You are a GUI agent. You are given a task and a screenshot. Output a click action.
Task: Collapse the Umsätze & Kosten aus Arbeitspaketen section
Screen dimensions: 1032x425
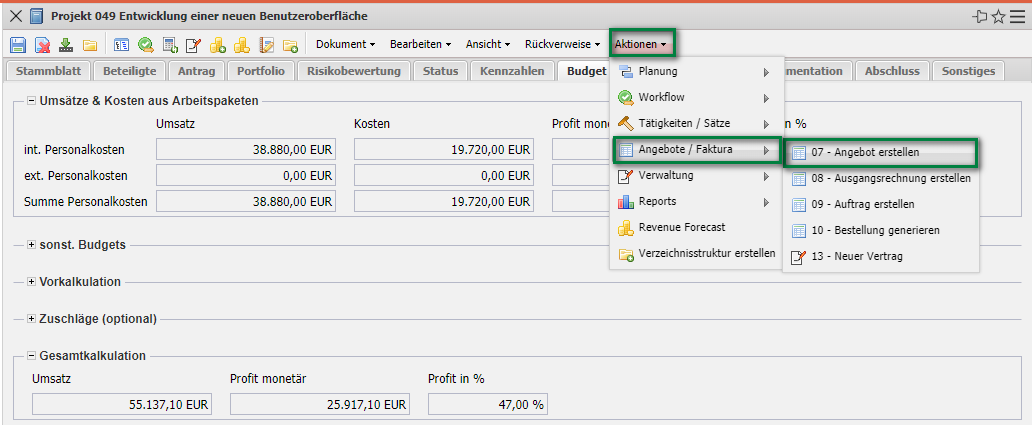31,101
